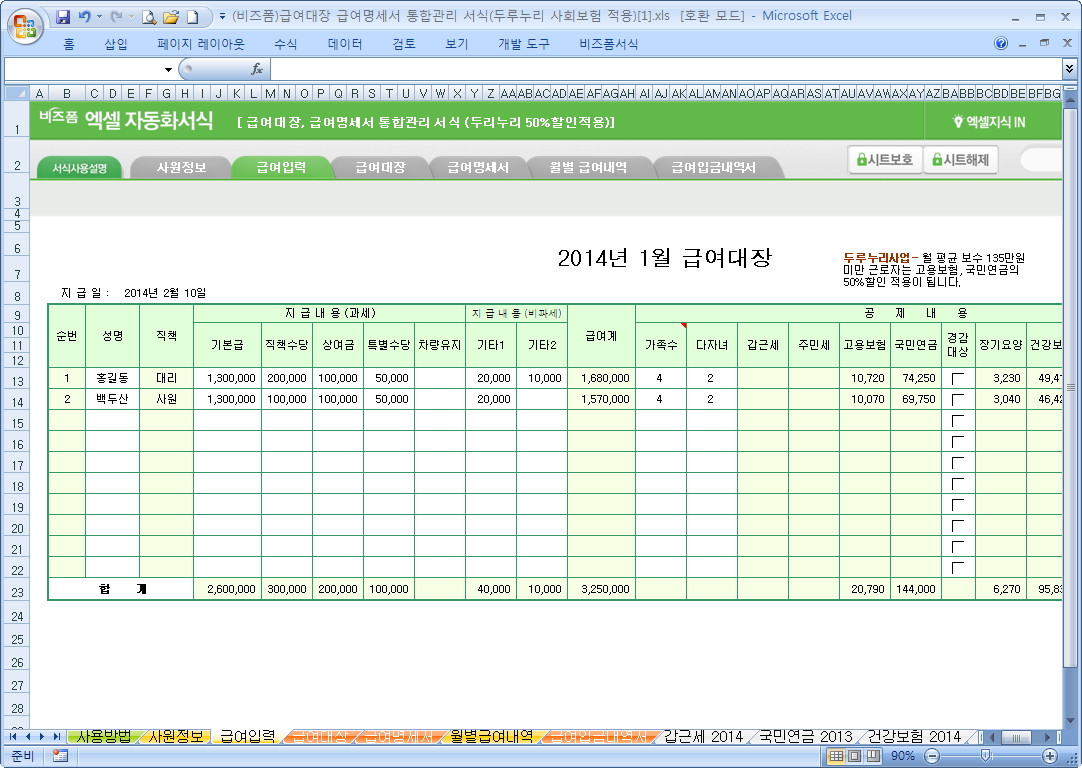The image size is (1082, 768).
Task: Enable the 경감대상 checkbox in row 15
Action: (x=958, y=421)
